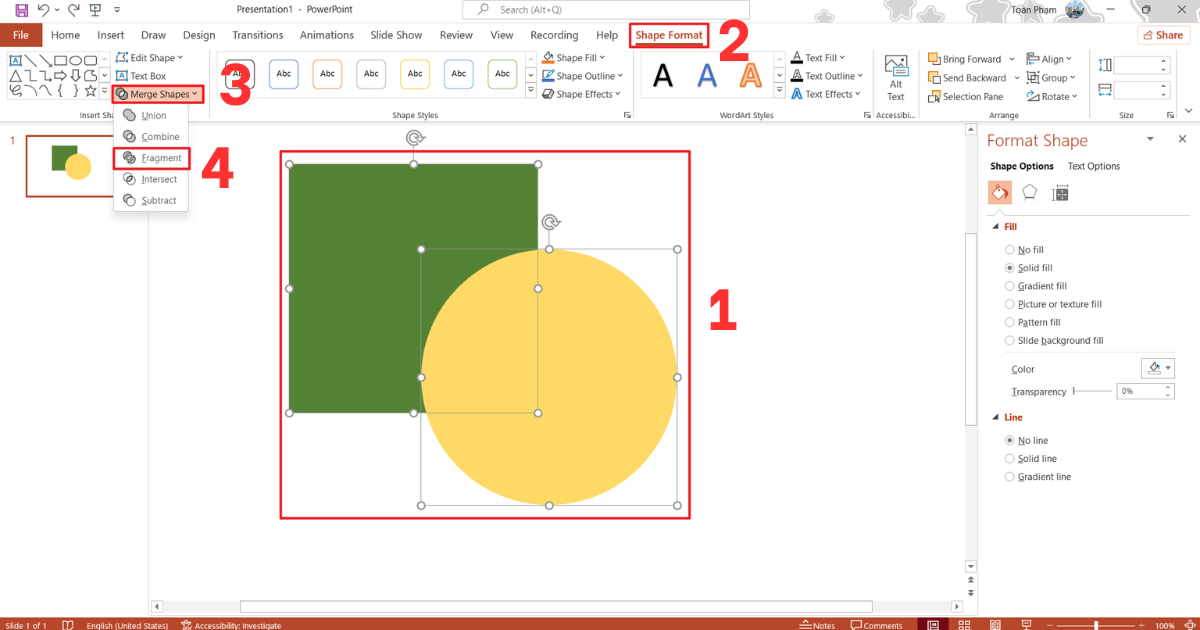Click the Redo arrow icon

tap(73, 10)
